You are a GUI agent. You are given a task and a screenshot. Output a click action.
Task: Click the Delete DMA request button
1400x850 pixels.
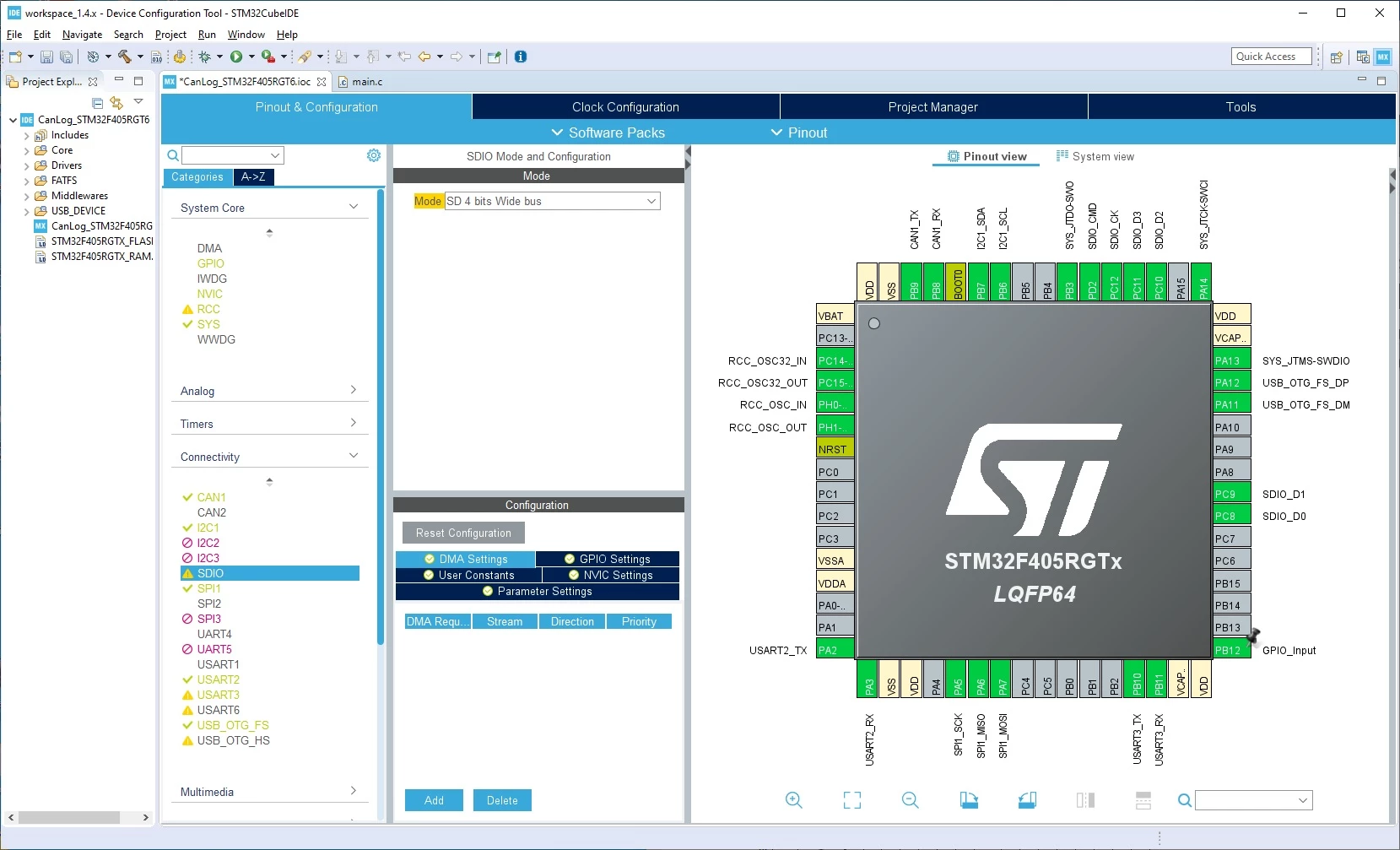click(502, 800)
